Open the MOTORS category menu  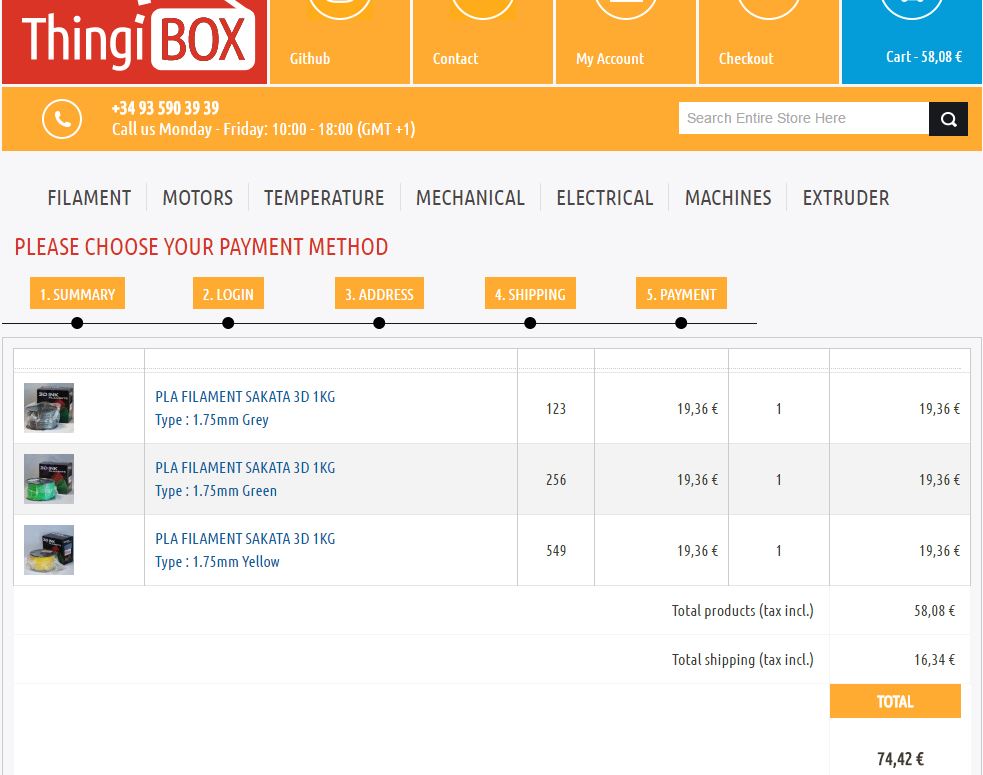(x=197, y=198)
